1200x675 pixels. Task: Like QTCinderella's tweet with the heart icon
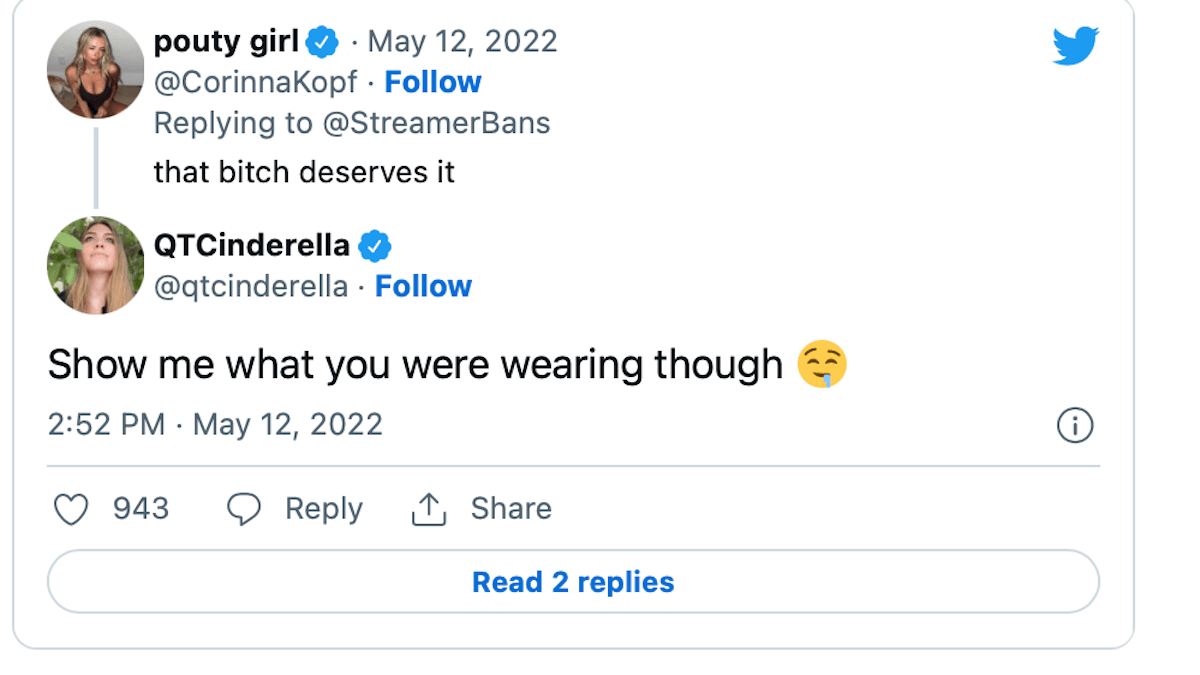coord(71,508)
